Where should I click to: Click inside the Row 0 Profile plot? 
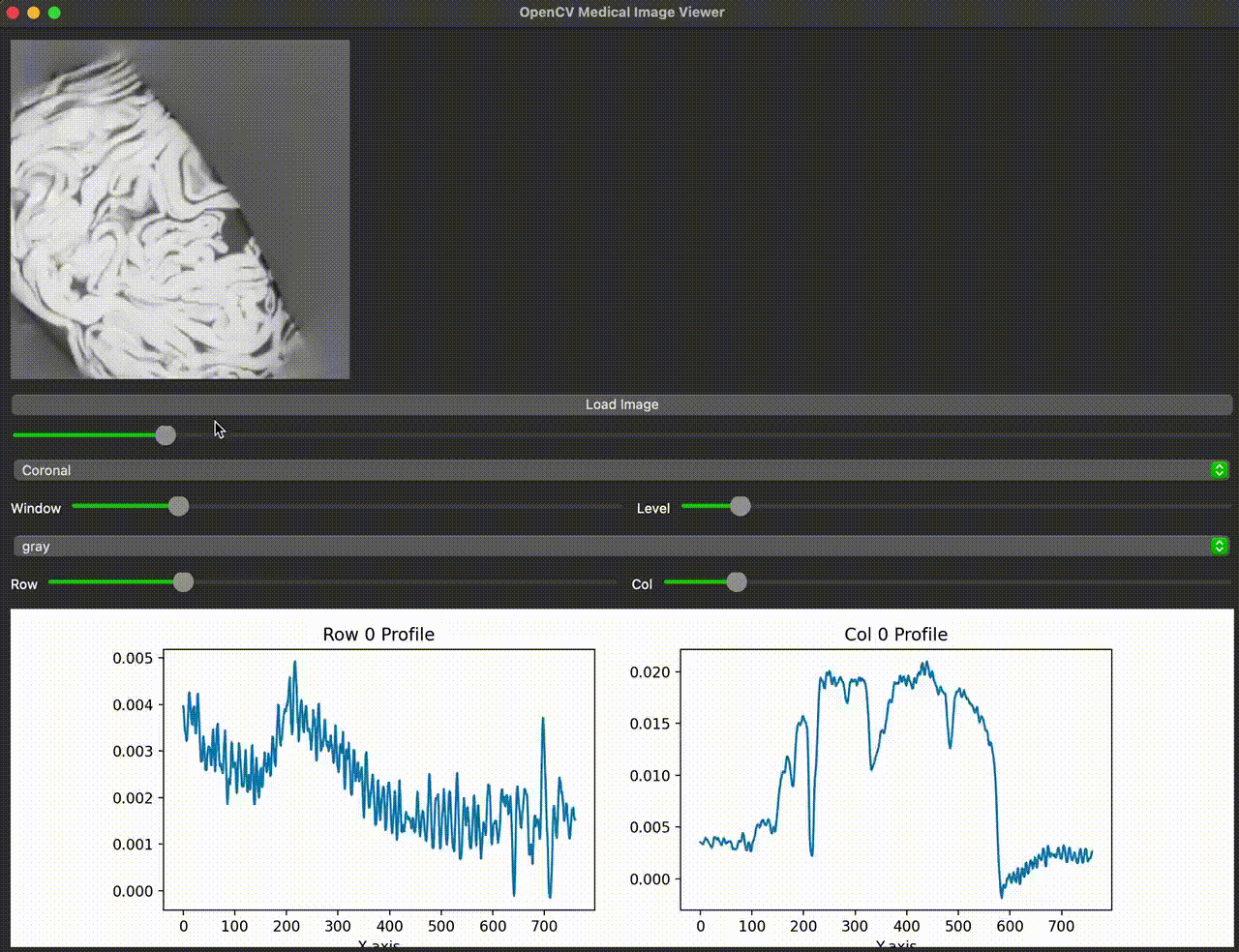click(378, 780)
